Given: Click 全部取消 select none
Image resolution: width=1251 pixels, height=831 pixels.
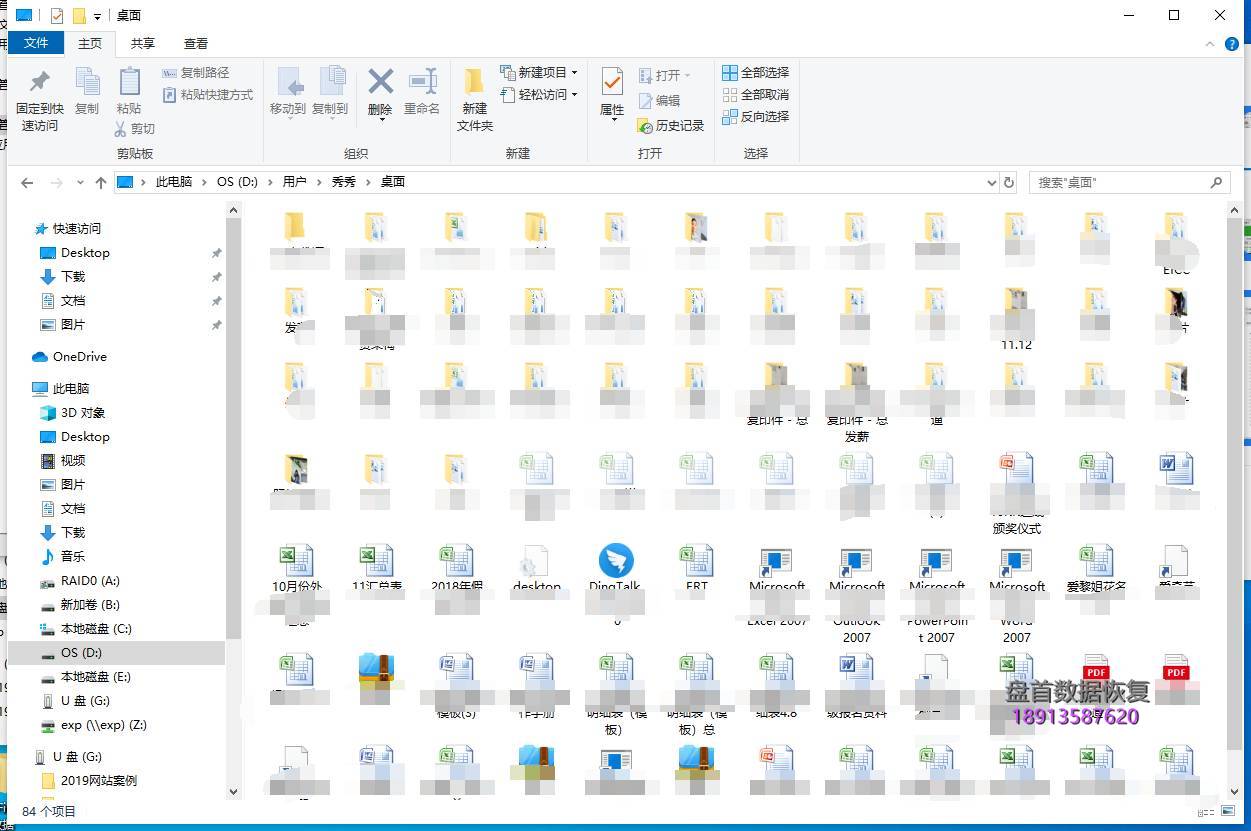Looking at the screenshot, I should (x=756, y=94).
